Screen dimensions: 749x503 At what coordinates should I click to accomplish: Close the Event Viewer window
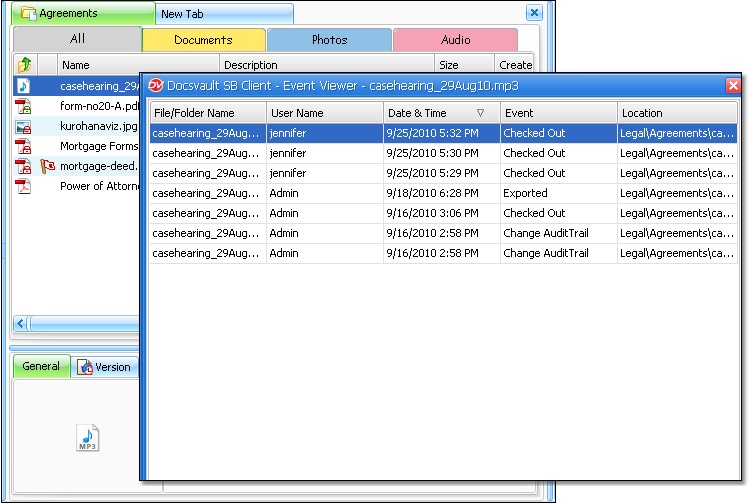point(733,86)
